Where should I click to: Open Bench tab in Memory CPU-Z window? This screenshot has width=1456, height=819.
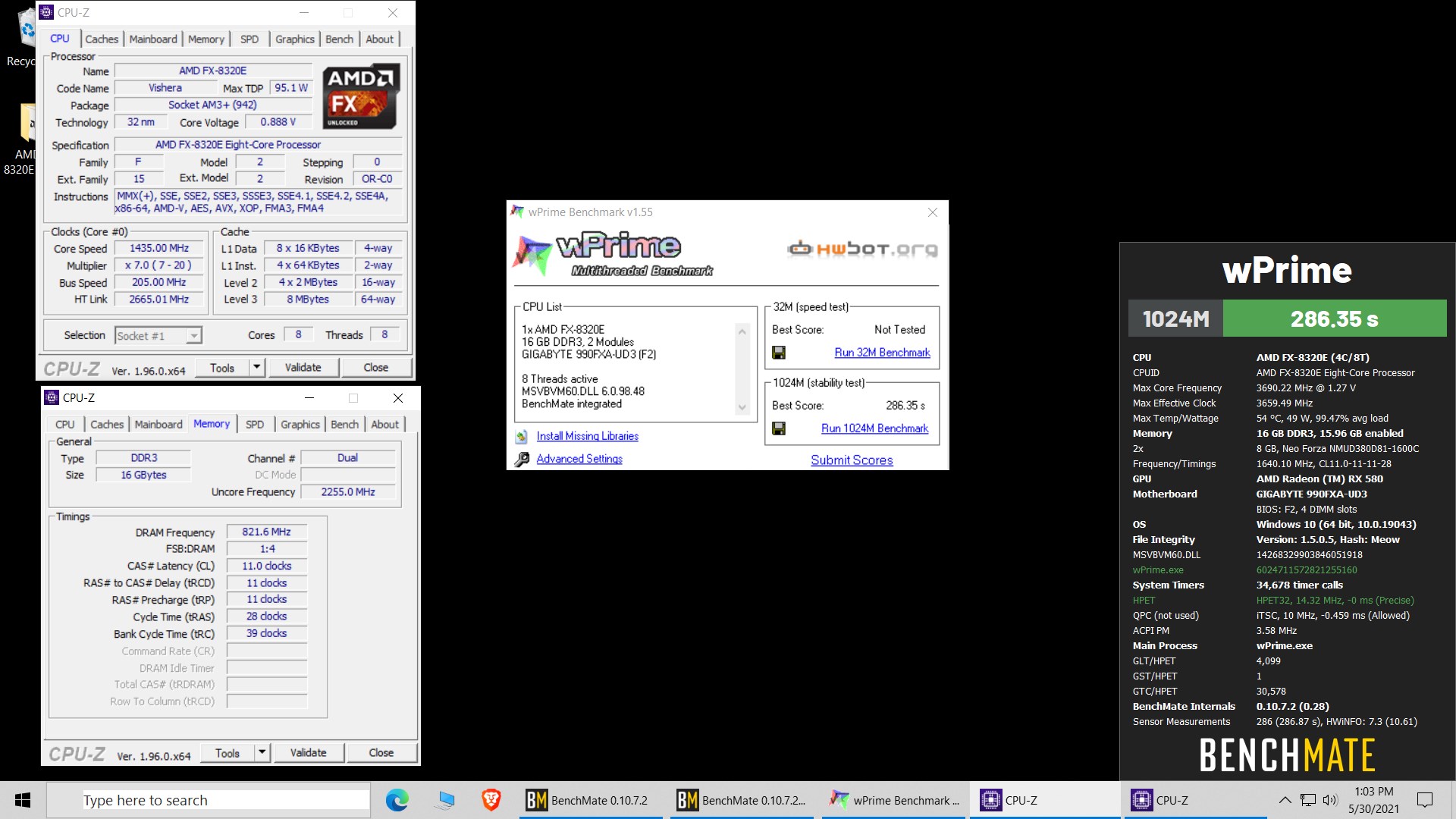point(344,425)
